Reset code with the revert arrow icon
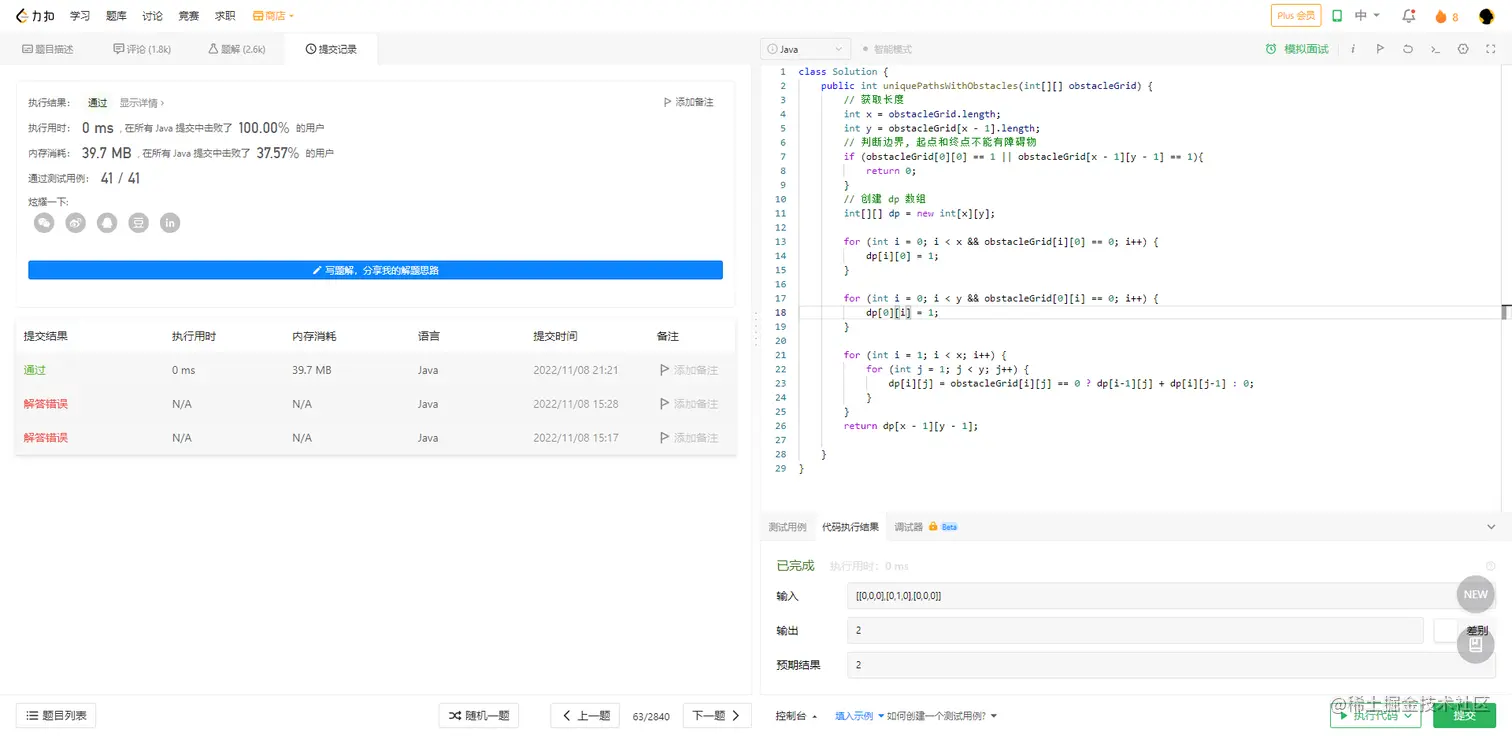This screenshot has width=1512, height=736. pyautogui.click(x=1408, y=49)
